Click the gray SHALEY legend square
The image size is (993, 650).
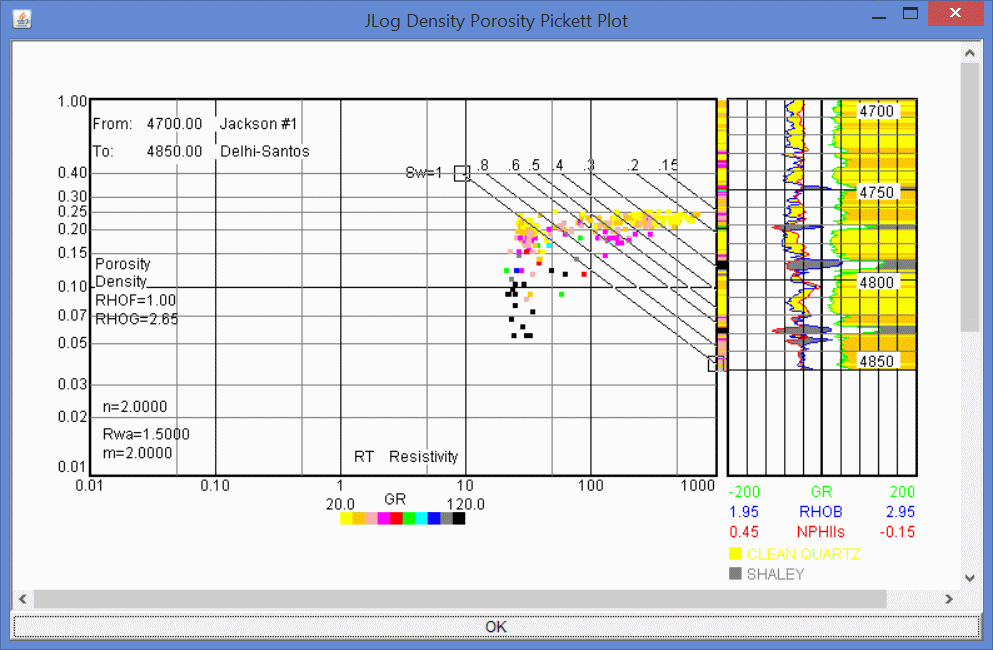tap(735, 574)
